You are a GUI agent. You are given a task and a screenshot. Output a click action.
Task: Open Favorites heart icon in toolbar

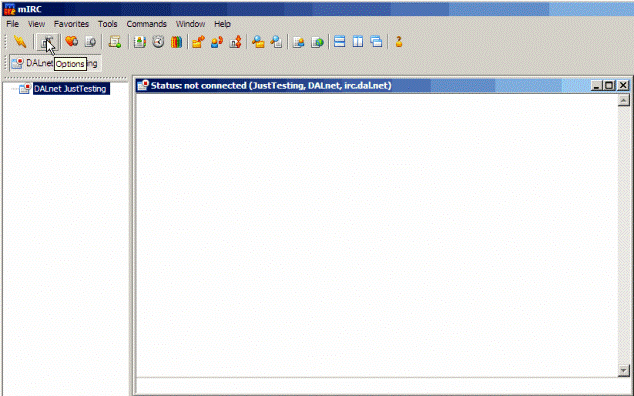tap(72, 42)
